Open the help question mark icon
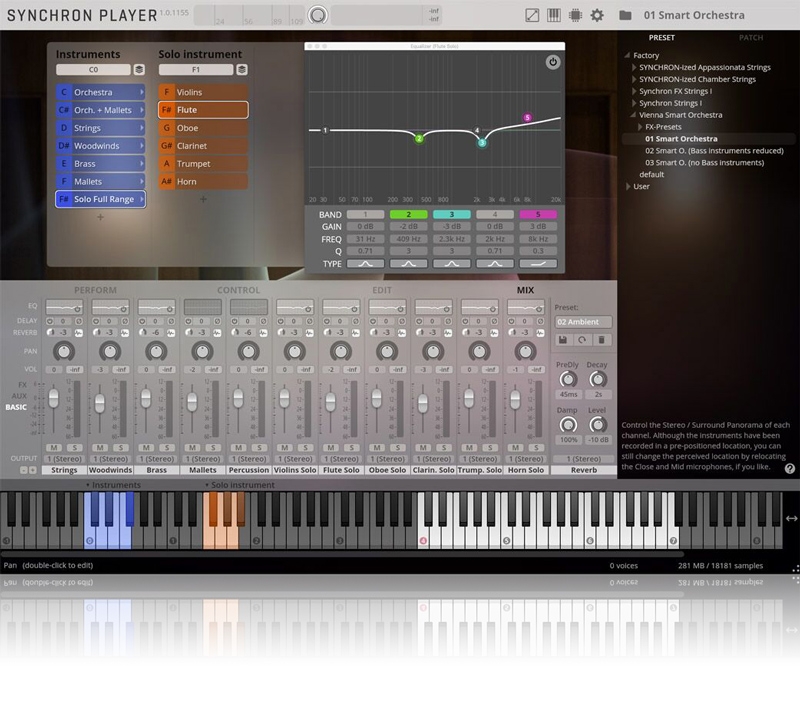This screenshot has width=800, height=702. [x=789, y=468]
